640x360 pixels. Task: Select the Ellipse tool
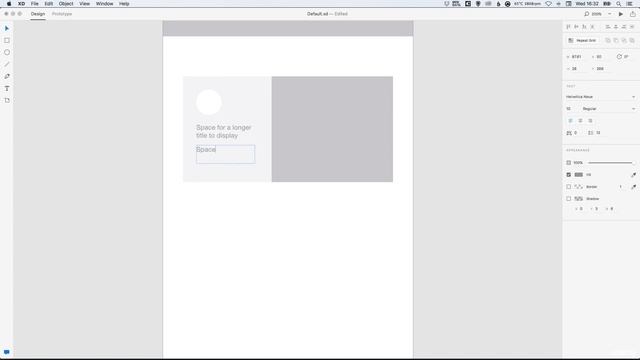[7, 52]
